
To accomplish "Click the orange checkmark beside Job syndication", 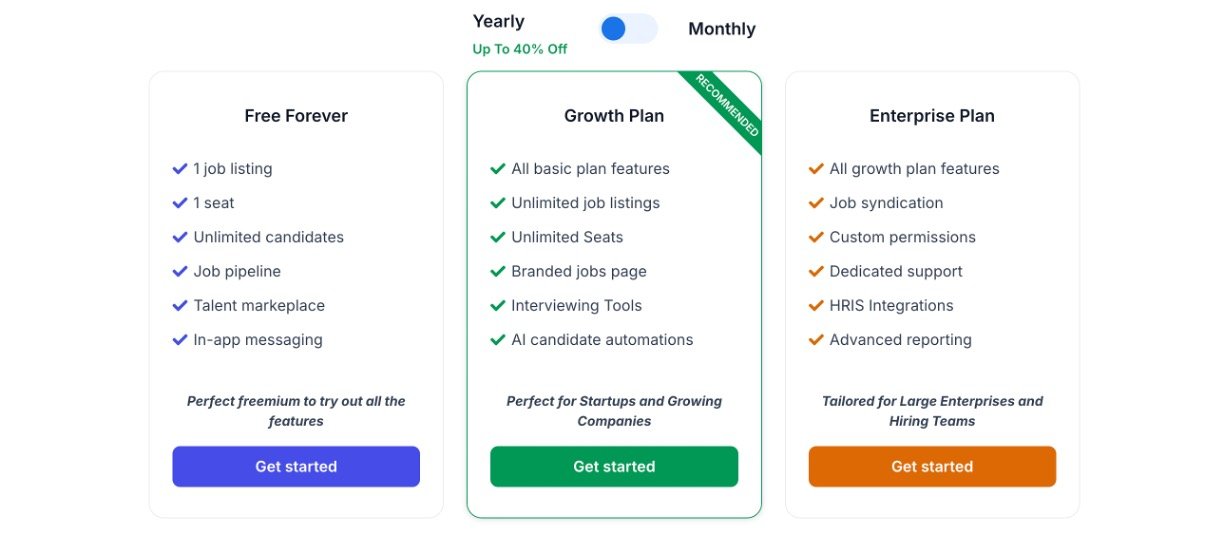I will [816, 203].
